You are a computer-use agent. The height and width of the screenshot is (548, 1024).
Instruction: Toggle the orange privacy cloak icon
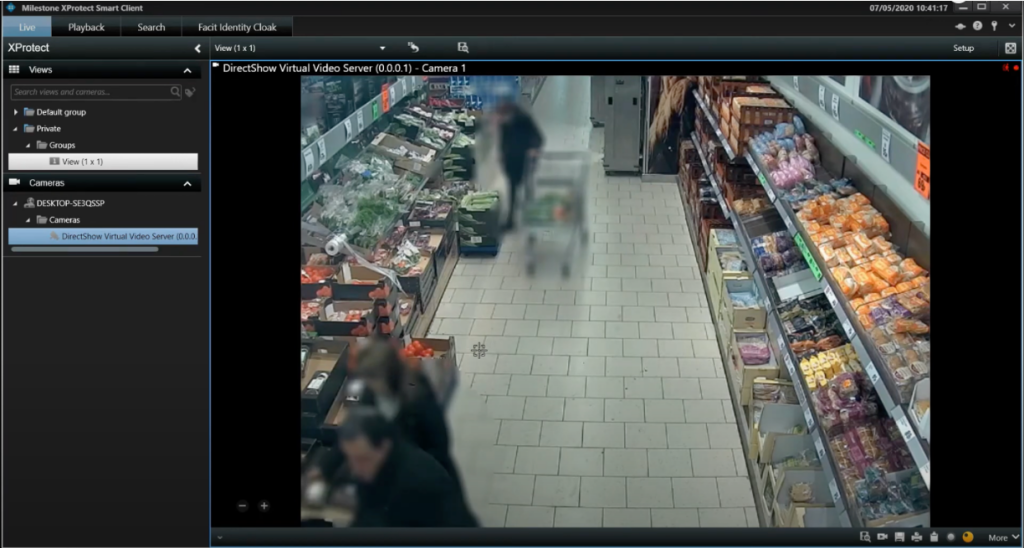968,537
